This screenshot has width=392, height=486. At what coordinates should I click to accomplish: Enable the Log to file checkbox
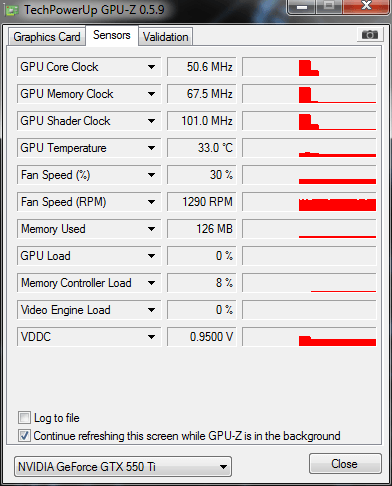(24, 418)
